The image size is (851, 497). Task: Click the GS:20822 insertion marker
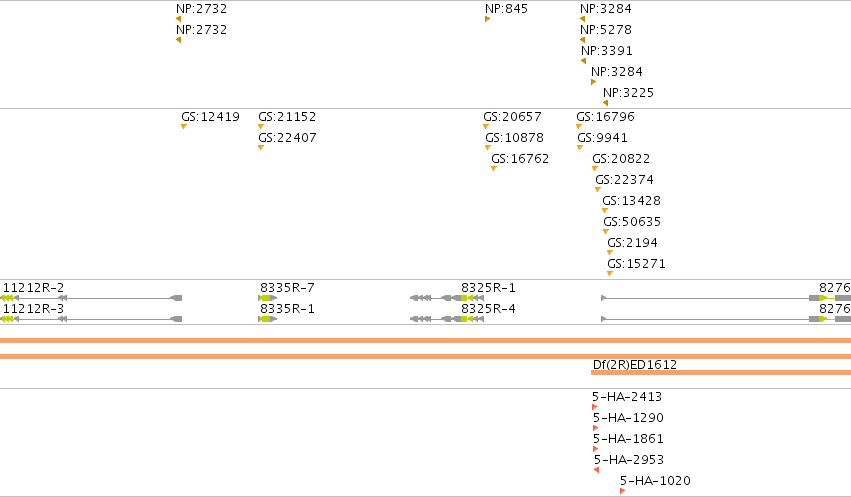tap(595, 169)
